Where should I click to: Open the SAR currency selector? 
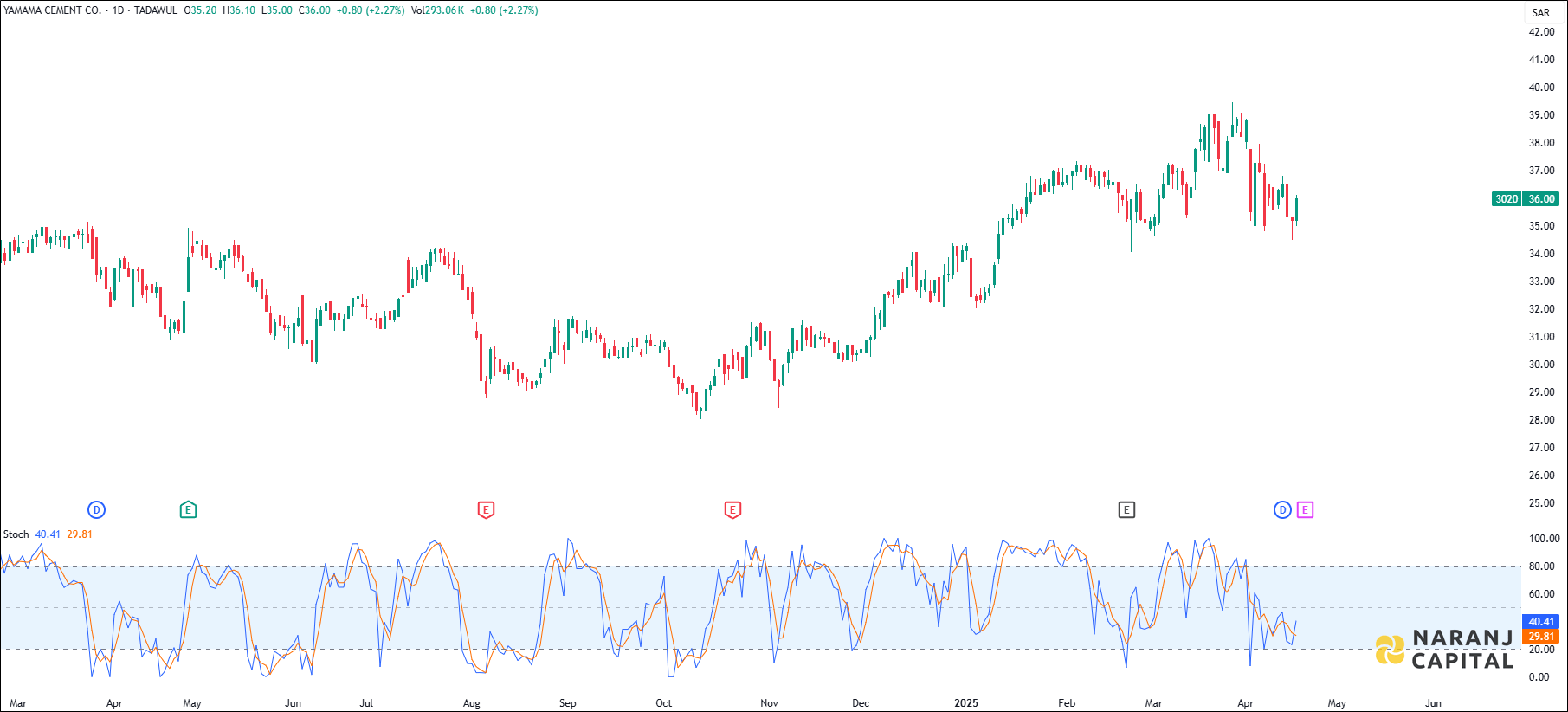tap(1541, 12)
